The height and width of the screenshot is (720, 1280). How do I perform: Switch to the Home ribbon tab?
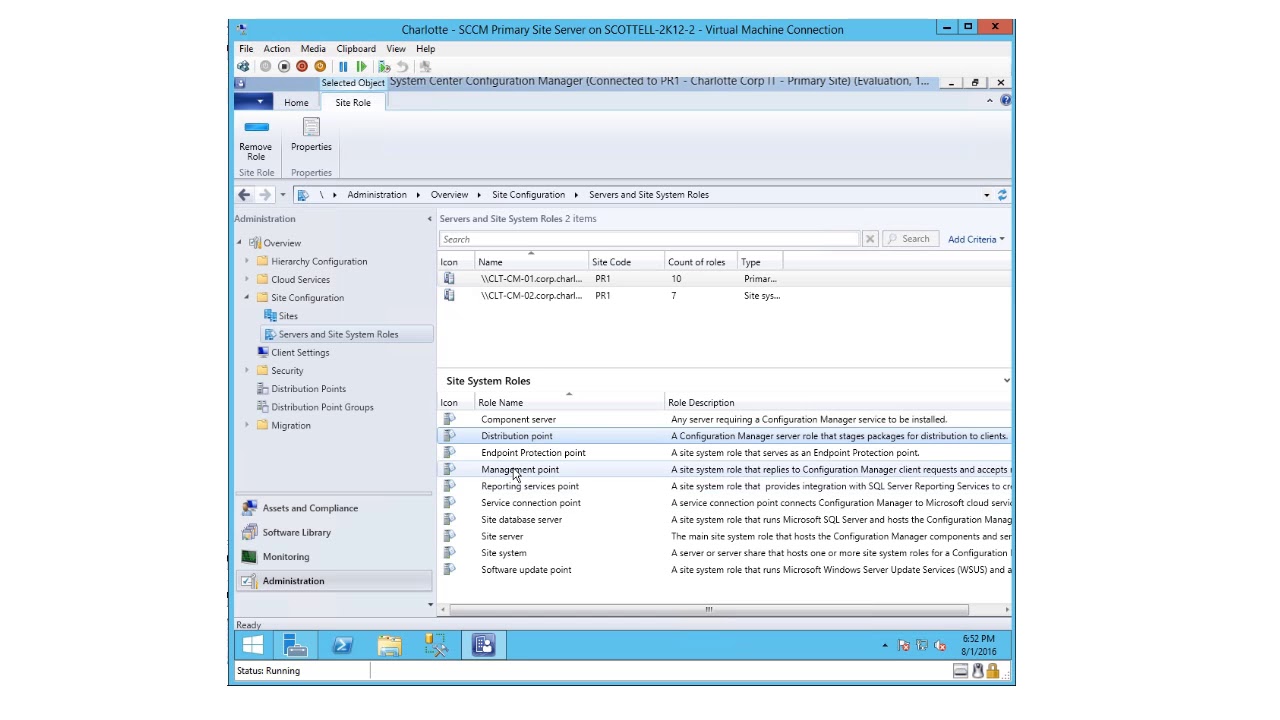[296, 103]
